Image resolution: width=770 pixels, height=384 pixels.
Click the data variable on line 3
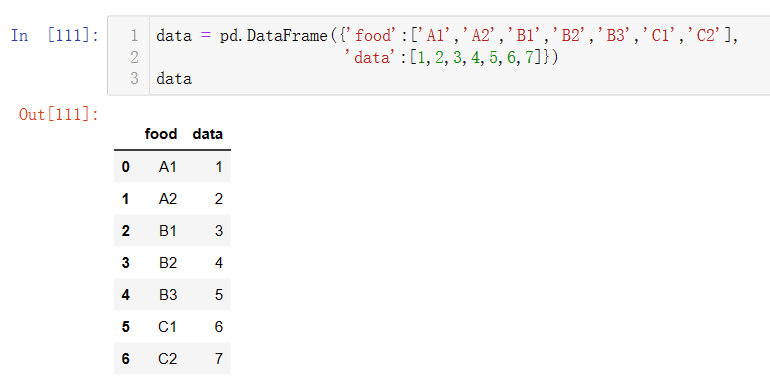174,79
